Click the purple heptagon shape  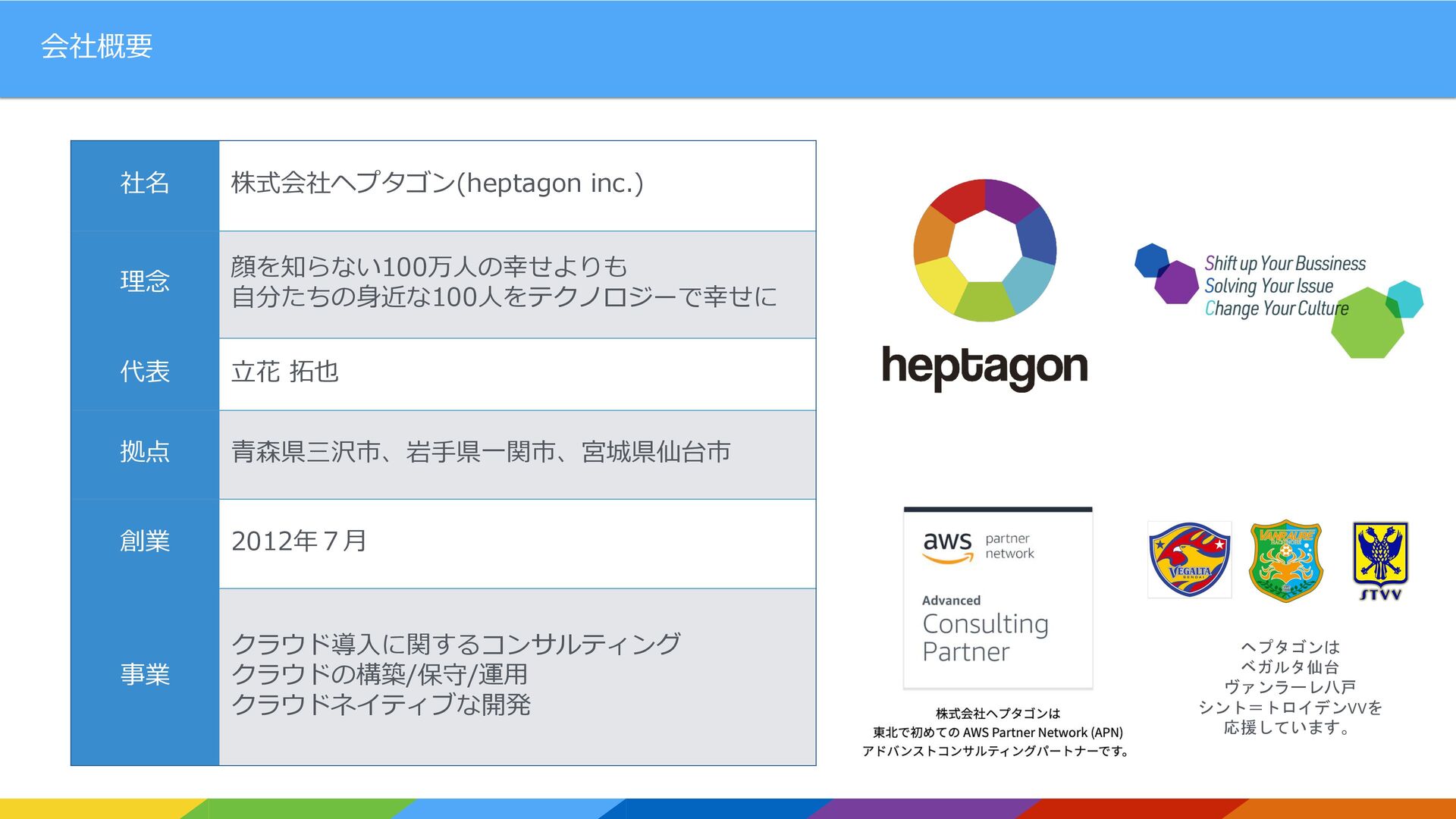pos(1177,283)
